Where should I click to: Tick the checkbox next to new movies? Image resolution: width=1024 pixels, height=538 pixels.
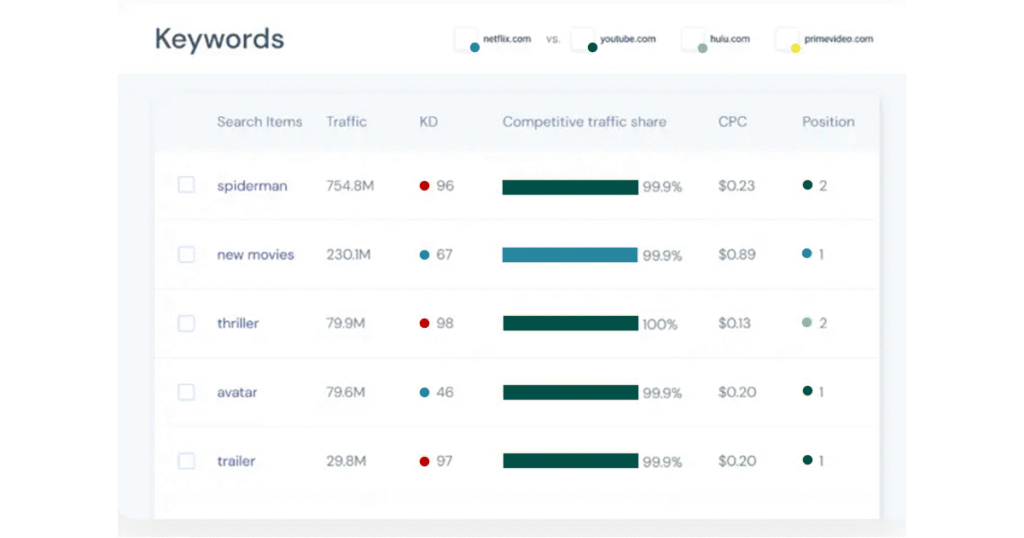(x=186, y=255)
